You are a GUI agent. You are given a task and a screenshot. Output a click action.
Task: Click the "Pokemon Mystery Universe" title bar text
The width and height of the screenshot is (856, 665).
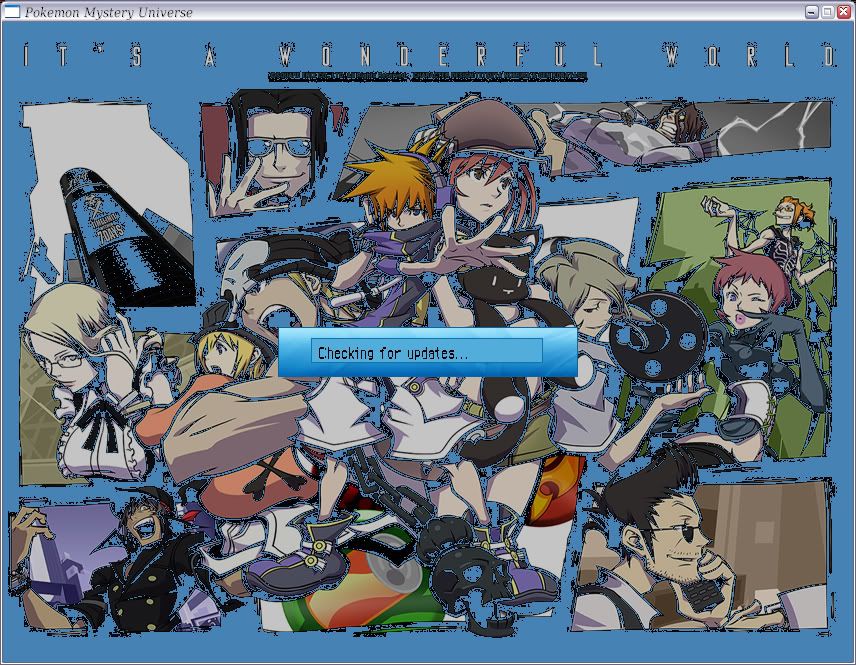(x=109, y=12)
